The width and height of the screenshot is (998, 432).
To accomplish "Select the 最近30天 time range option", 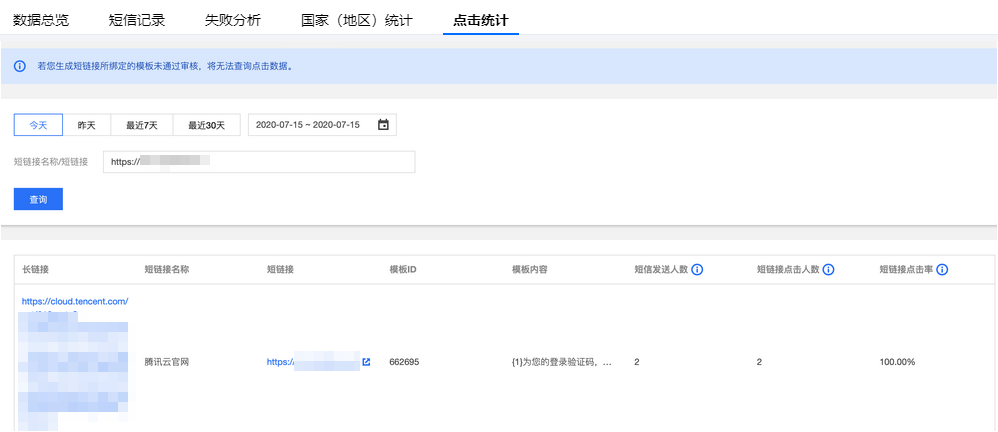I will click(205, 125).
